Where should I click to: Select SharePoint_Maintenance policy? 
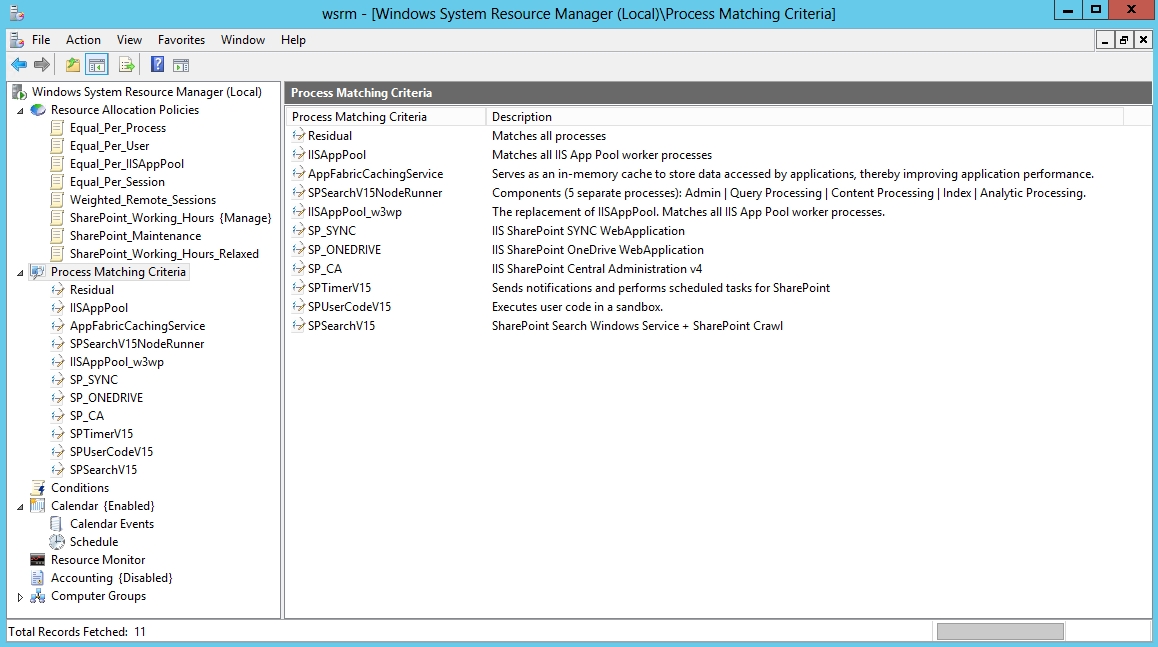tap(135, 236)
